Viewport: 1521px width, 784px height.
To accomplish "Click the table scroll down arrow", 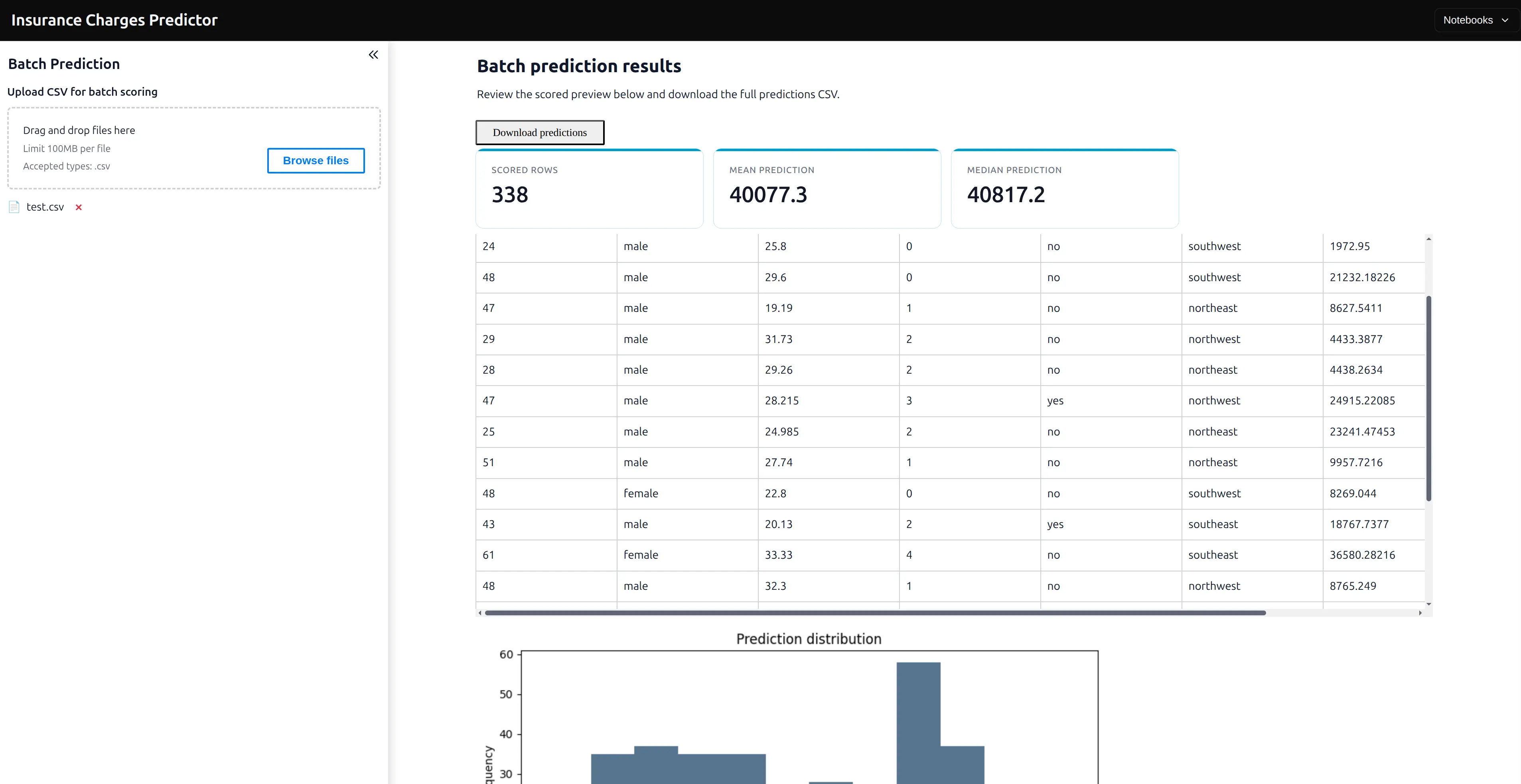I will (x=1428, y=604).
